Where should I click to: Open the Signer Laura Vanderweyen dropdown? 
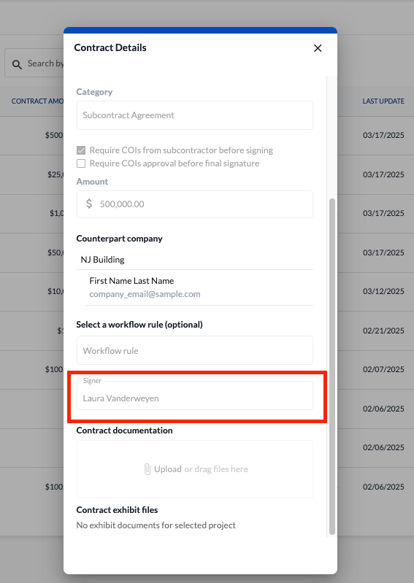pos(195,396)
